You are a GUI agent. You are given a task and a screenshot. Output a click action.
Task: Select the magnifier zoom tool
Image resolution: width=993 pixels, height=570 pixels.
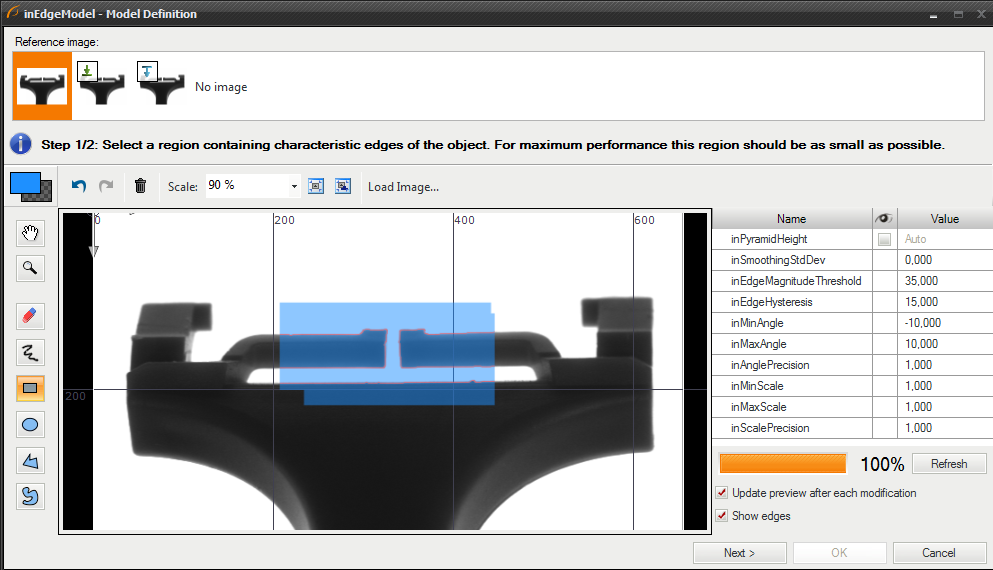[31, 268]
